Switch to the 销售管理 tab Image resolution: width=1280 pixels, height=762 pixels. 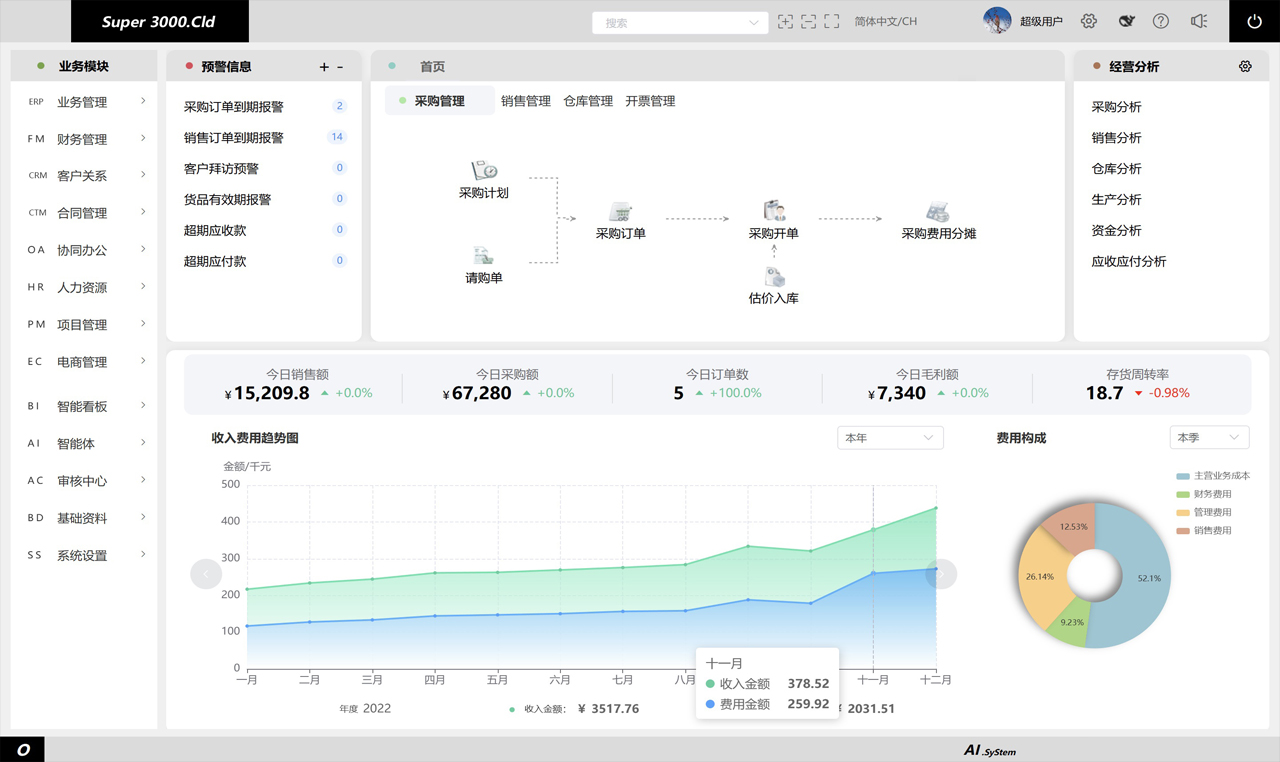[x=526, y=101]
